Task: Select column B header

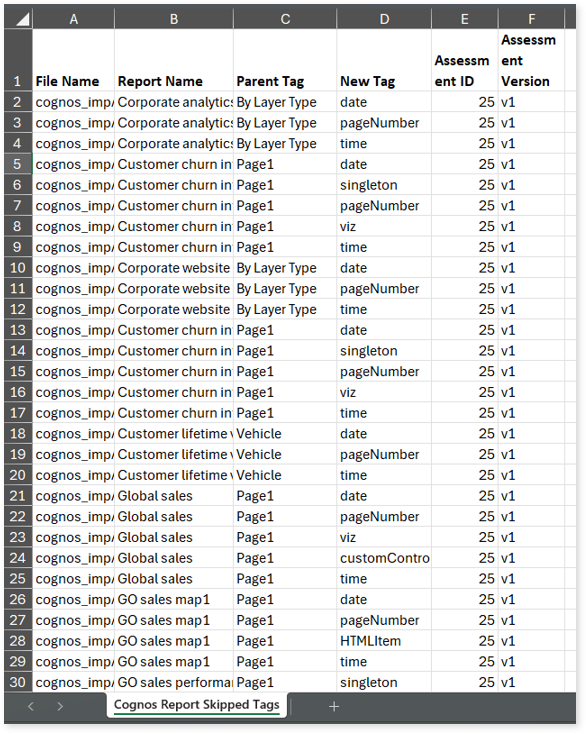Action: 174,19
